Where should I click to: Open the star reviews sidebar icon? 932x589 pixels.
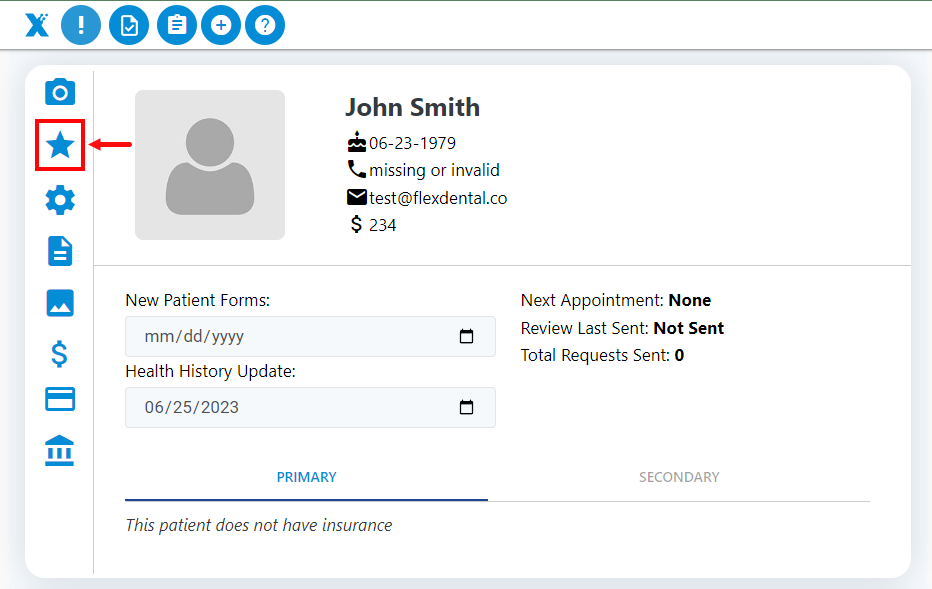tap(60, 145)
